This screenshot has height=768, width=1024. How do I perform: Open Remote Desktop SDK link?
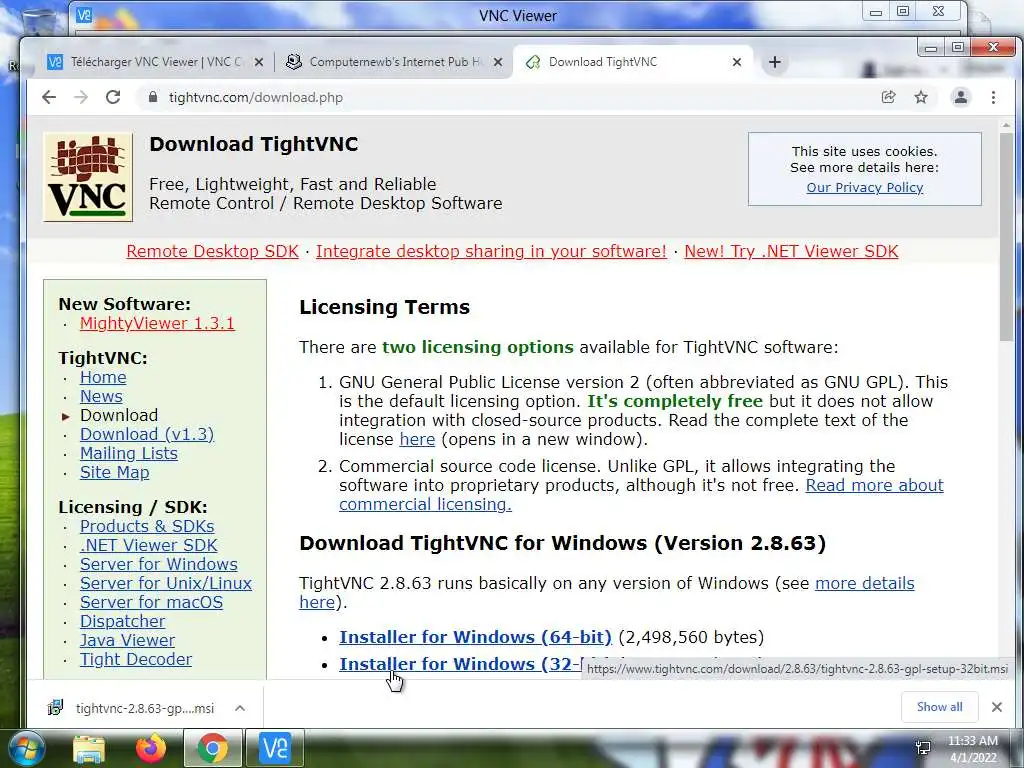pos(212,251)
